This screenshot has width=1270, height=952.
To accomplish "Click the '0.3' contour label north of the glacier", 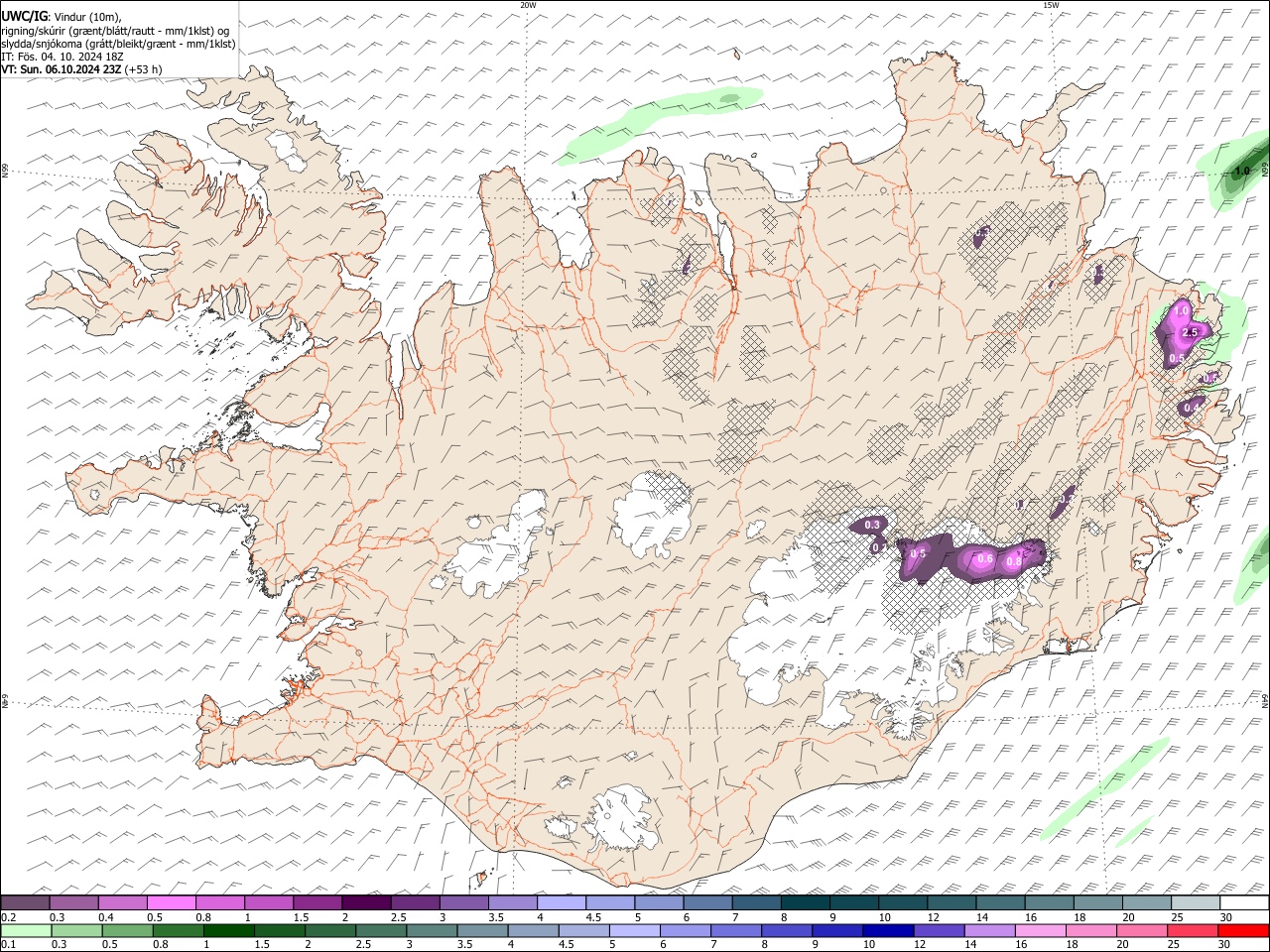I will [x=873, y=525].
